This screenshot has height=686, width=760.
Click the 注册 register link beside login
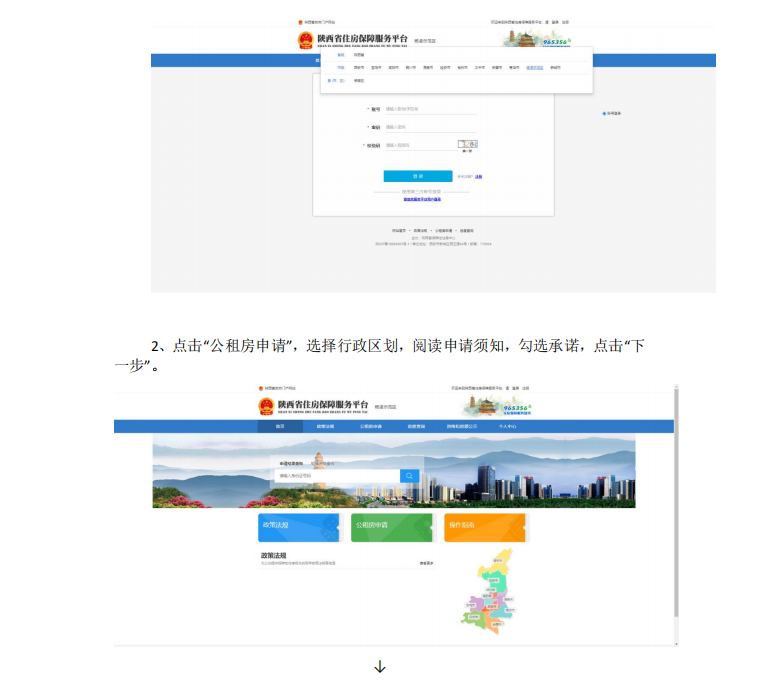tap(478, 176)
